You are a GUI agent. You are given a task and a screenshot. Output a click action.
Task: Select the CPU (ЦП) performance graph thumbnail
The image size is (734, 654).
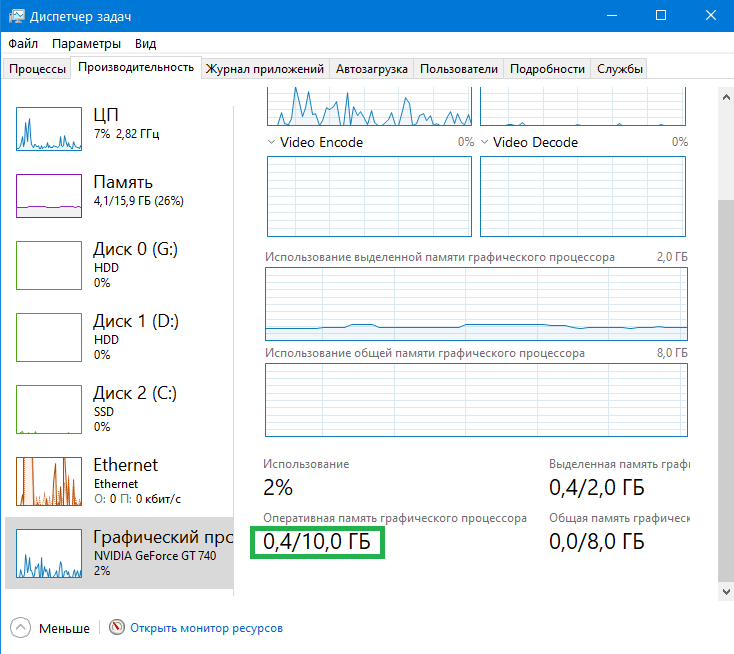[49, 129]
